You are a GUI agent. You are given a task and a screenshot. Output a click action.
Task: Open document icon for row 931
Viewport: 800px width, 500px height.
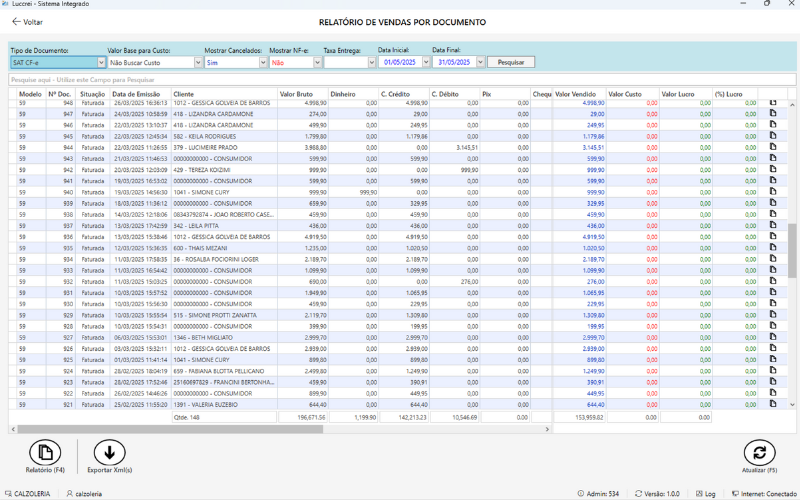tap(773, 292)
